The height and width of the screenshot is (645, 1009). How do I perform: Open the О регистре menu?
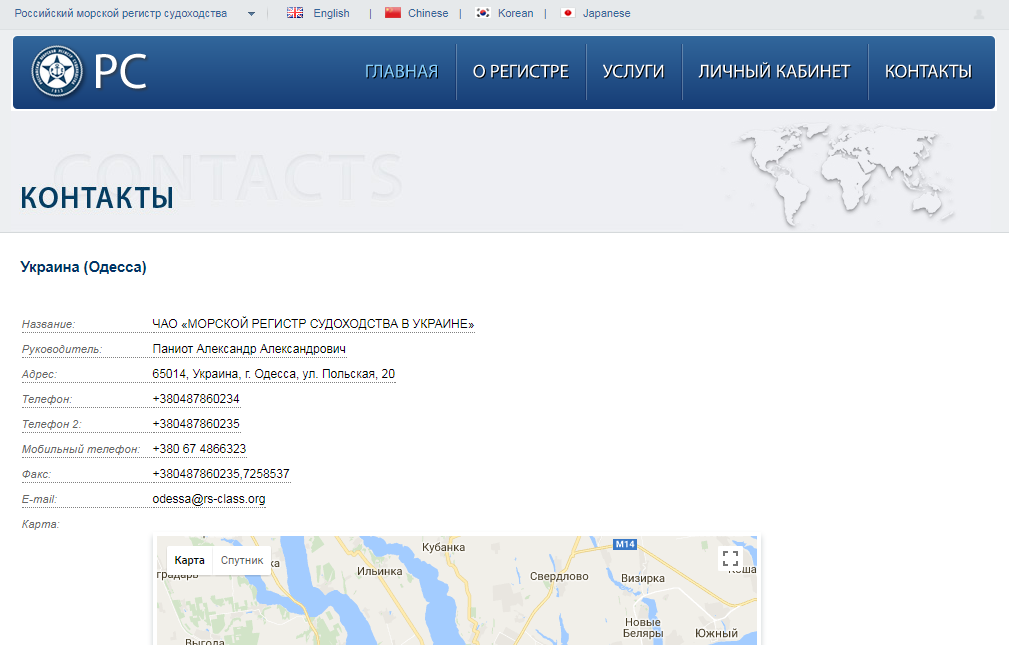click(x=520, y=71)
